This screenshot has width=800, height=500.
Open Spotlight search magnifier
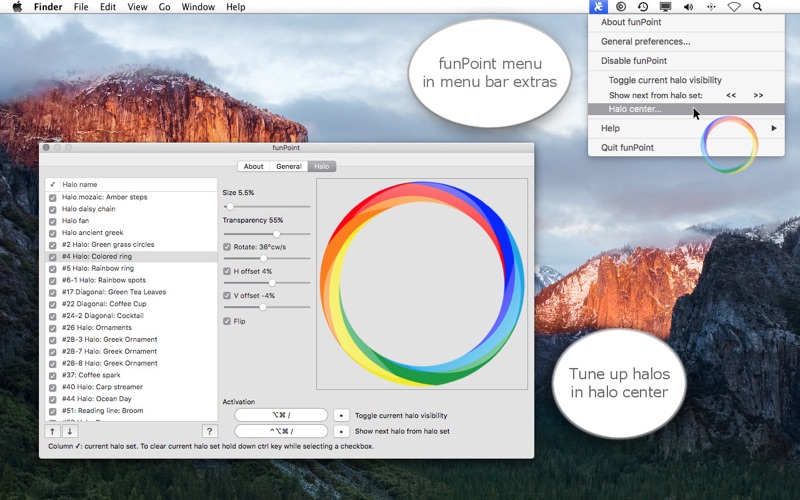click(x=757, y=7)
